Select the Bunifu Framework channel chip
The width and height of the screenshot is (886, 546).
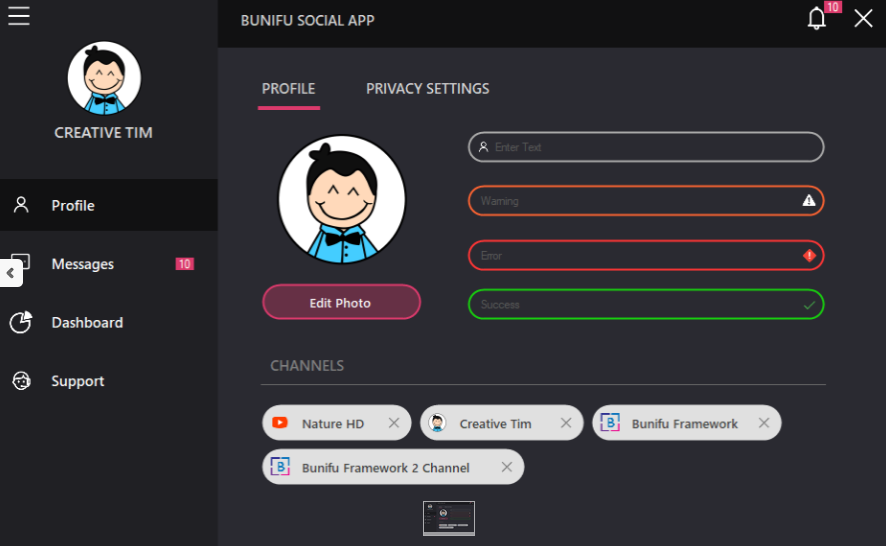pos(687,423)
